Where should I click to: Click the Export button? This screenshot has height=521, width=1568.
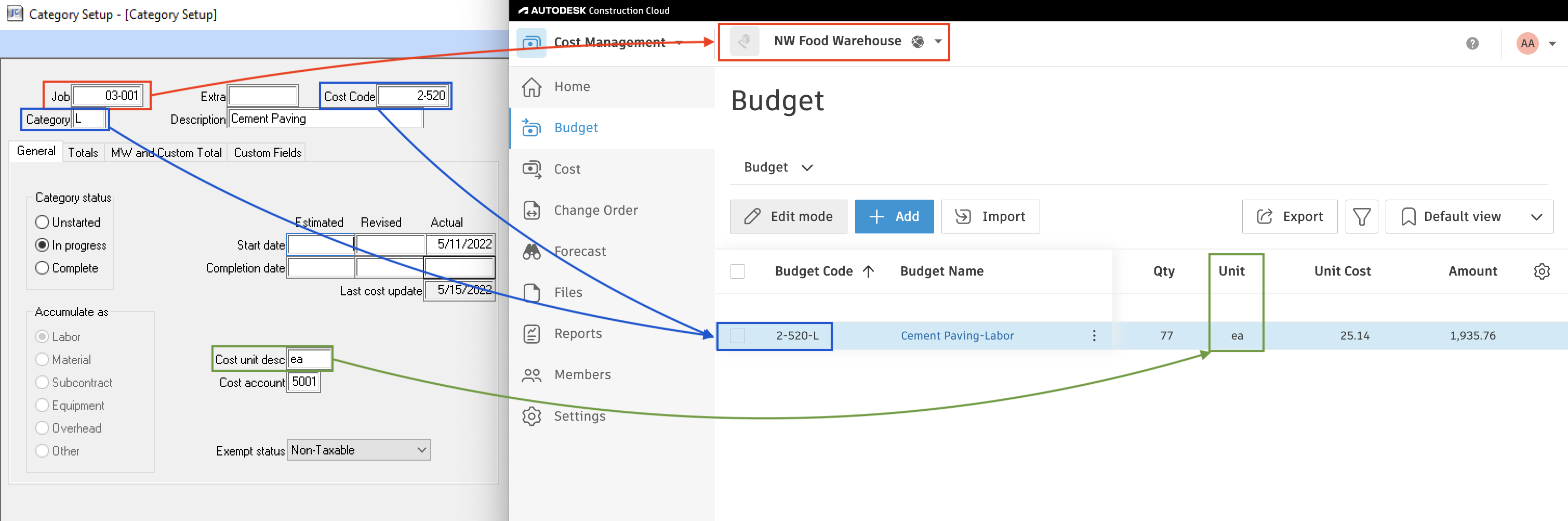[1289, 216]
